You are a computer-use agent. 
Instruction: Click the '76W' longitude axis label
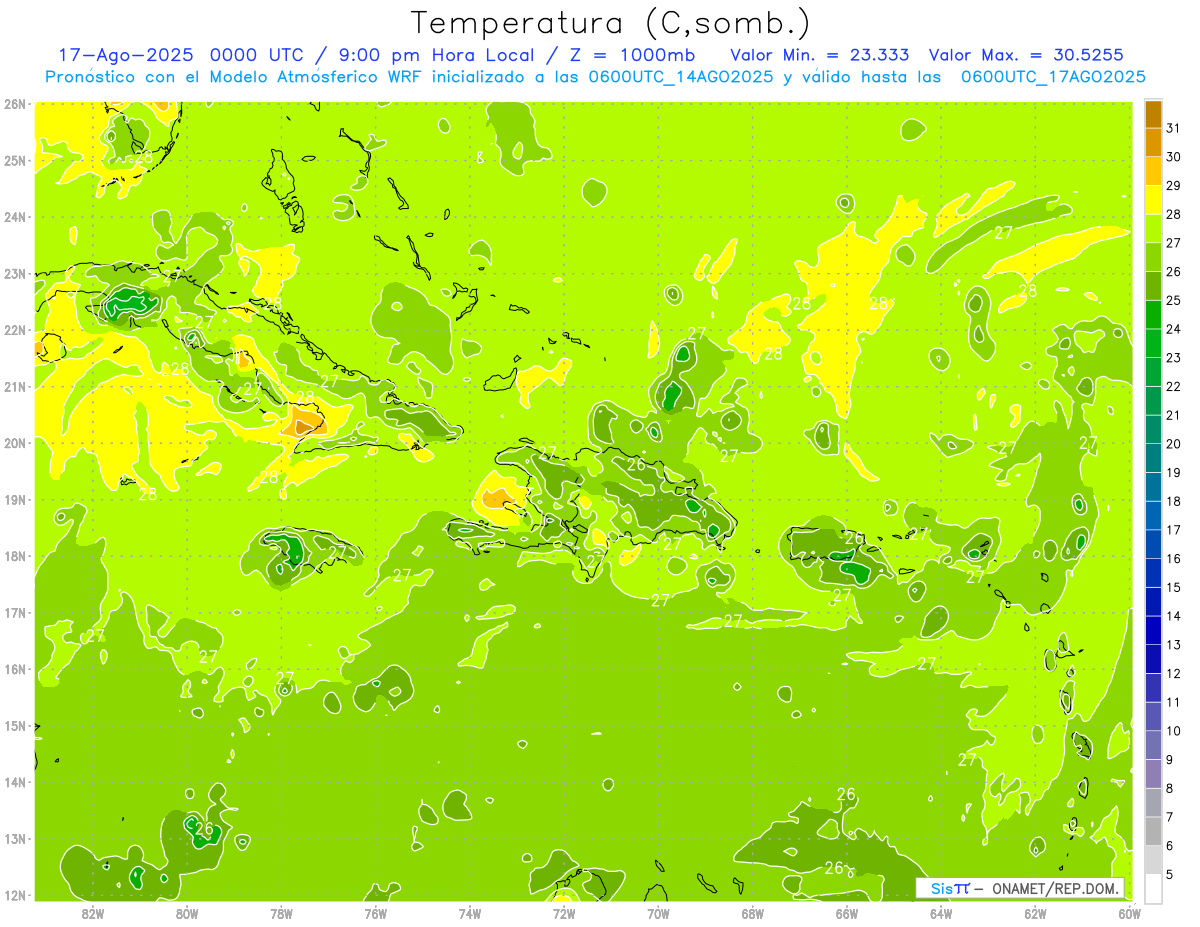point(376,913)
